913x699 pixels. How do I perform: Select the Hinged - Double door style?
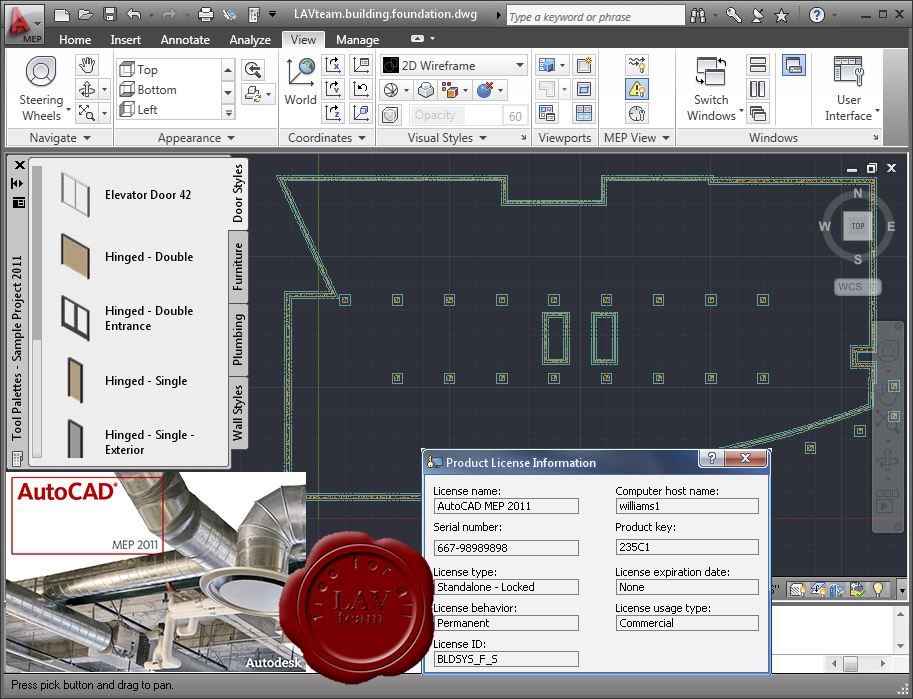tap(128, 257)
